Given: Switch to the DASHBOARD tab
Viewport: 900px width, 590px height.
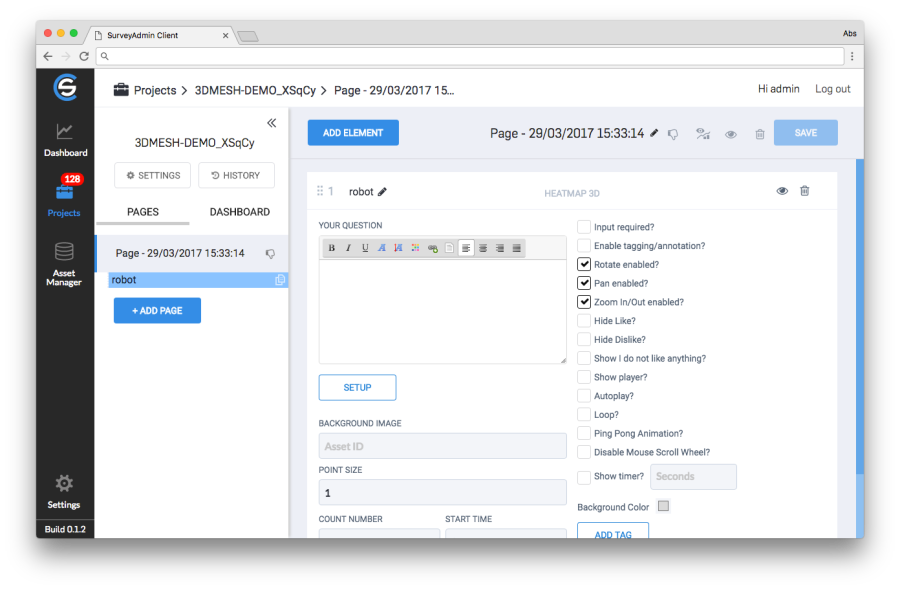Looking at the screenshot, I should 239,212.
